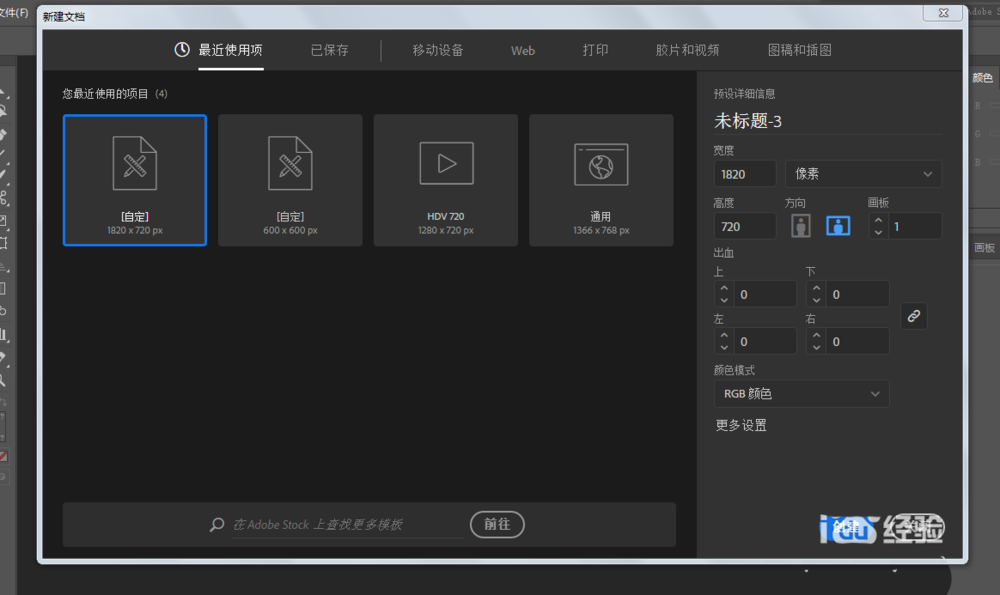
Task: Click the decrease arrow on the 画板 stepper
Action: click(x=877, y=231)
